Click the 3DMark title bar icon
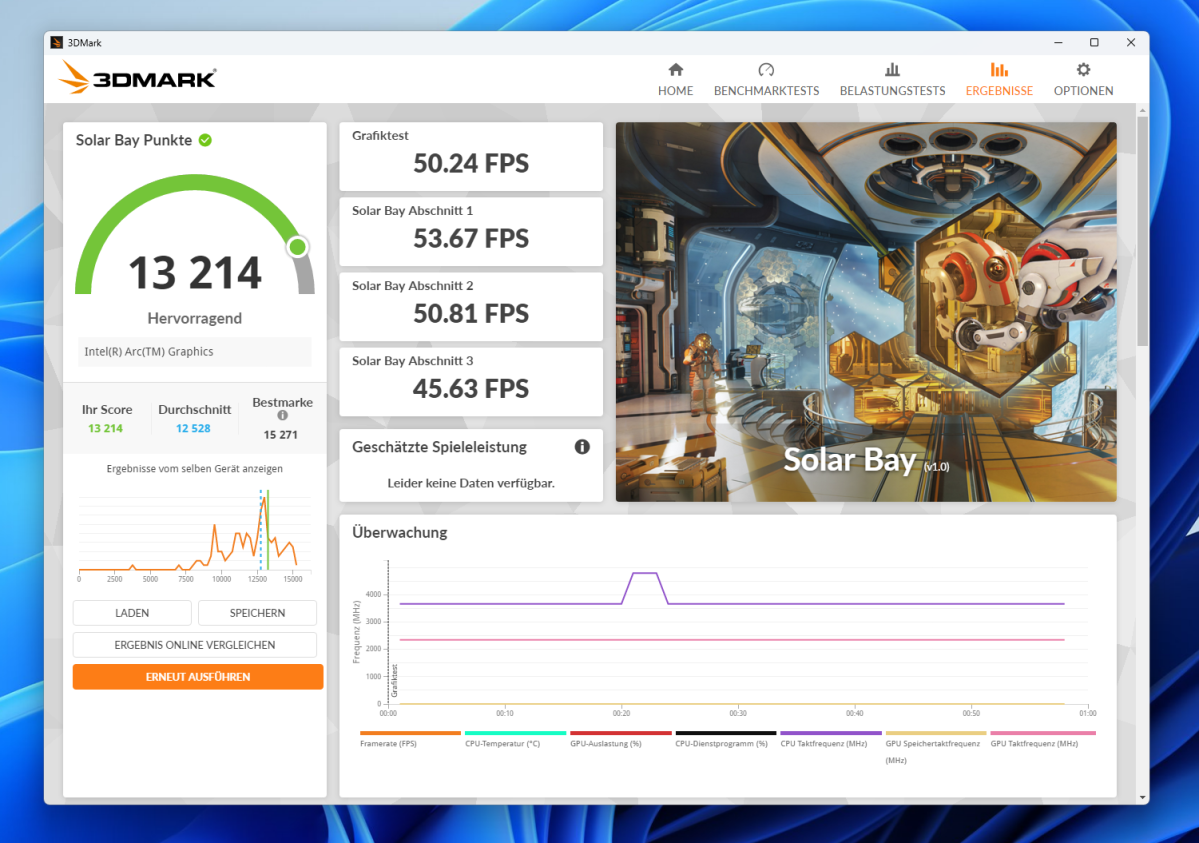The image size is (1199, 843). [x=57, y=43]
